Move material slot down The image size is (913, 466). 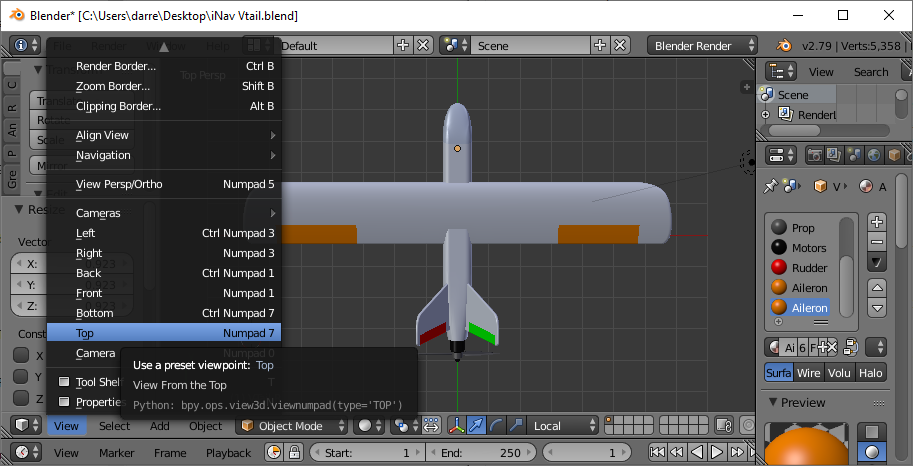(x=877, y=308)
